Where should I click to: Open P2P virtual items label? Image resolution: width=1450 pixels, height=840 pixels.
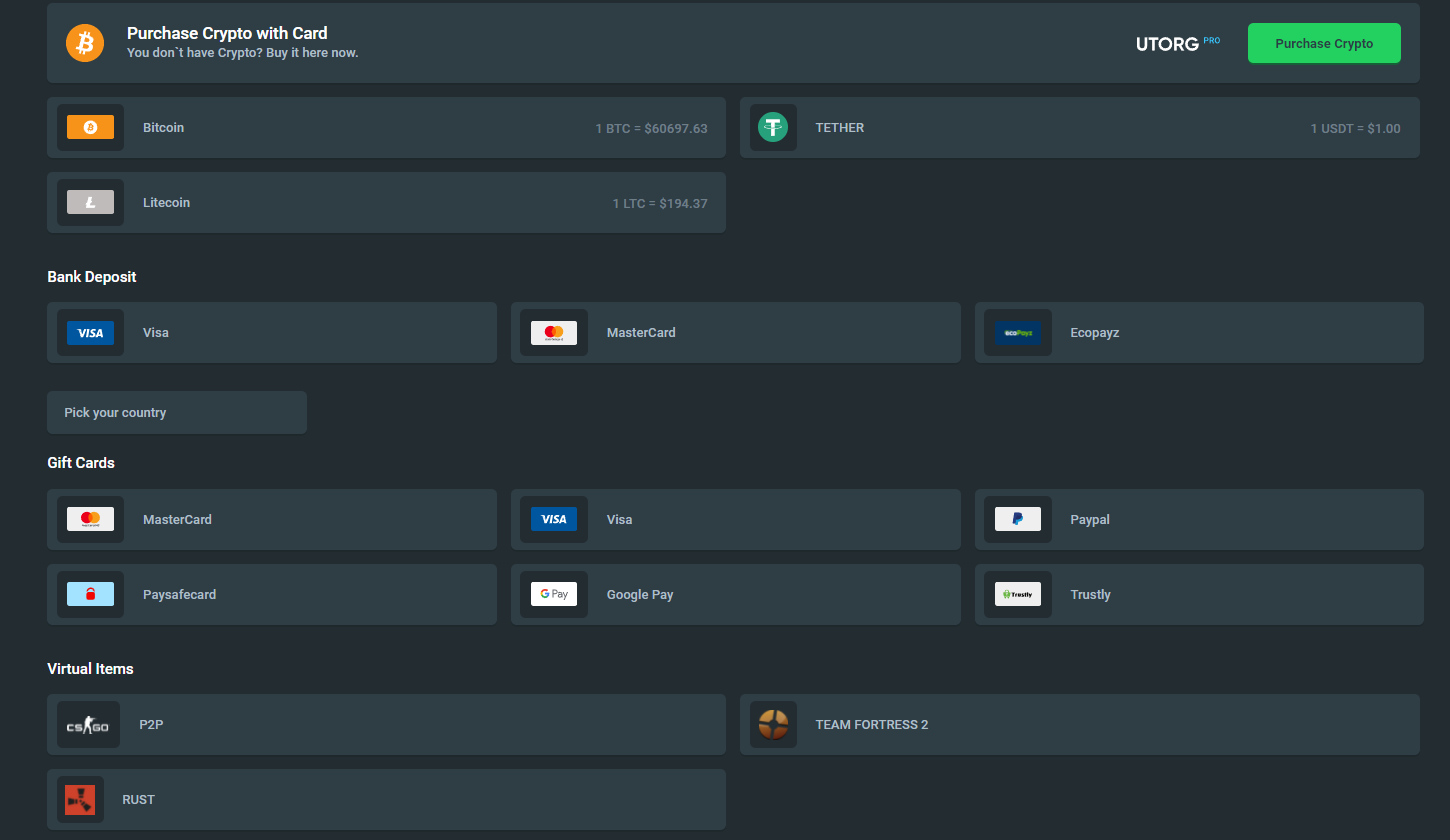tap(151, 724)
